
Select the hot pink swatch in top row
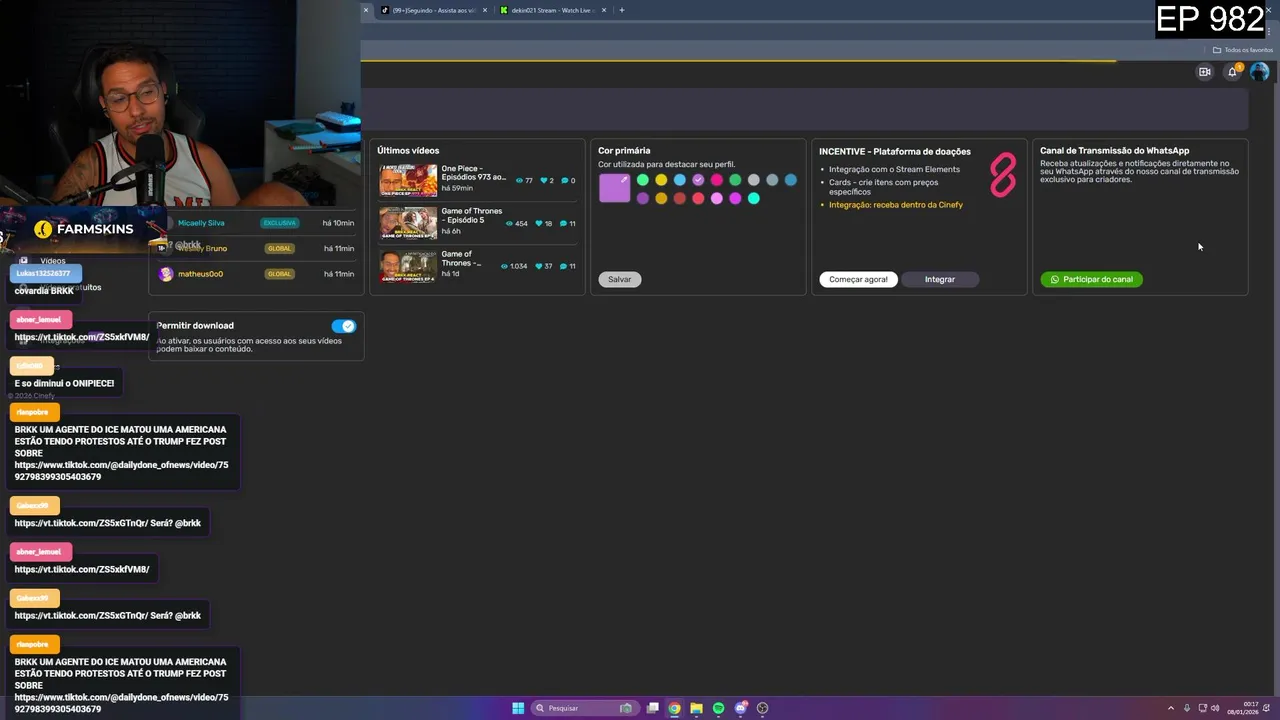[717, 180]
